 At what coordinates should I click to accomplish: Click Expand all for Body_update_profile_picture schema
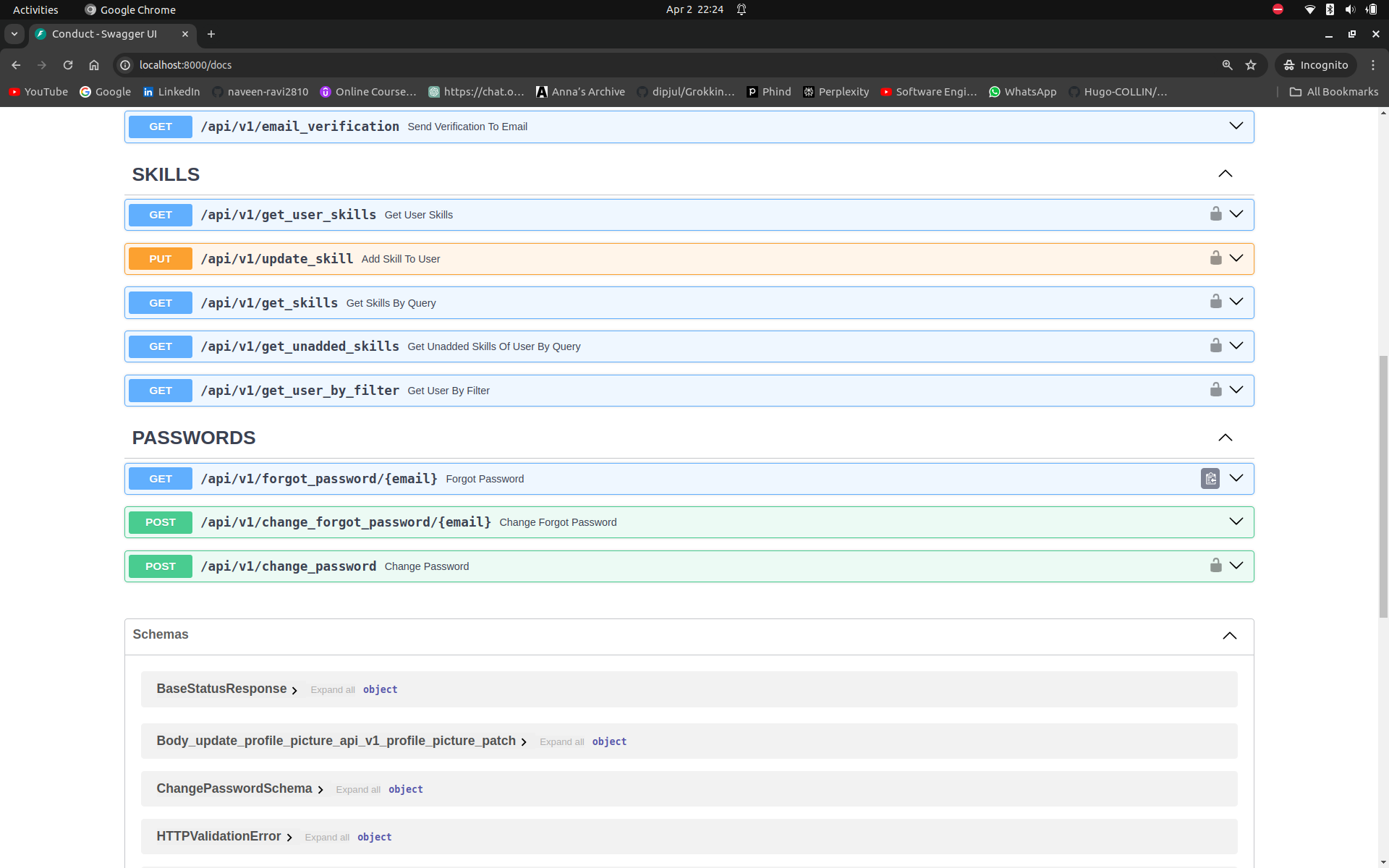pyautogui.click(x=561, y=742)
